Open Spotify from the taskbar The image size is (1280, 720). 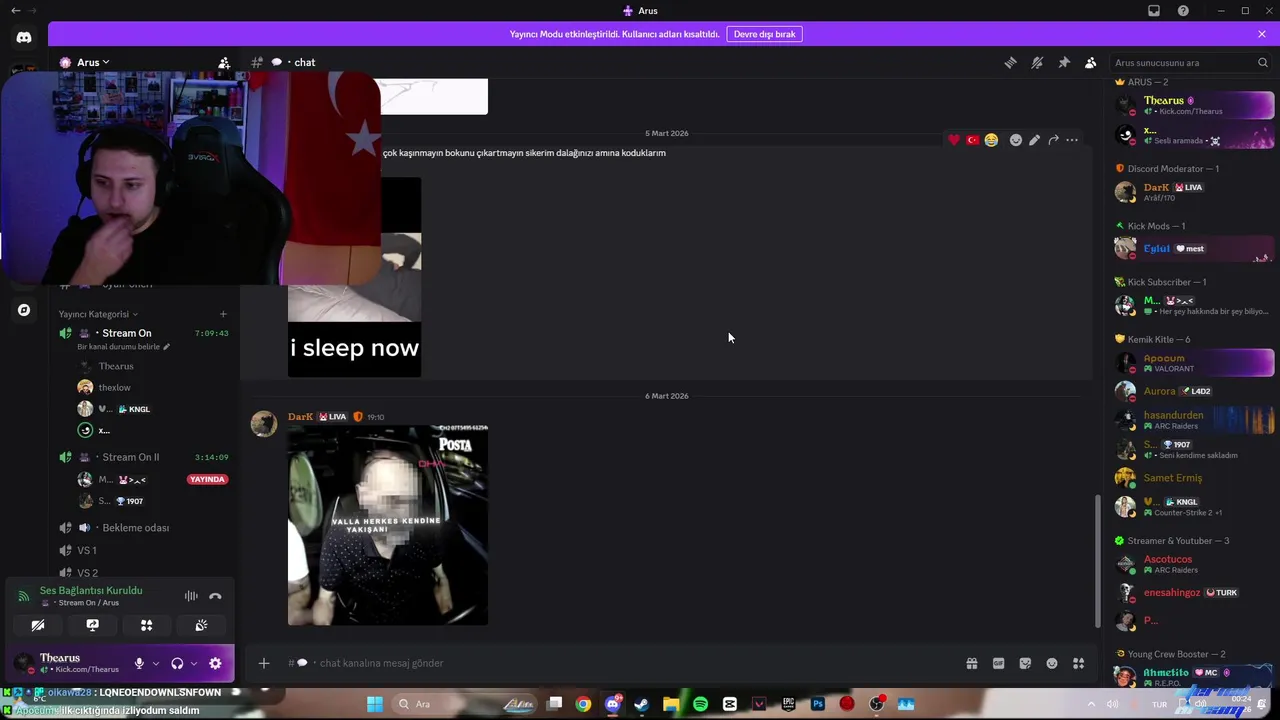(x=700, y=704)
